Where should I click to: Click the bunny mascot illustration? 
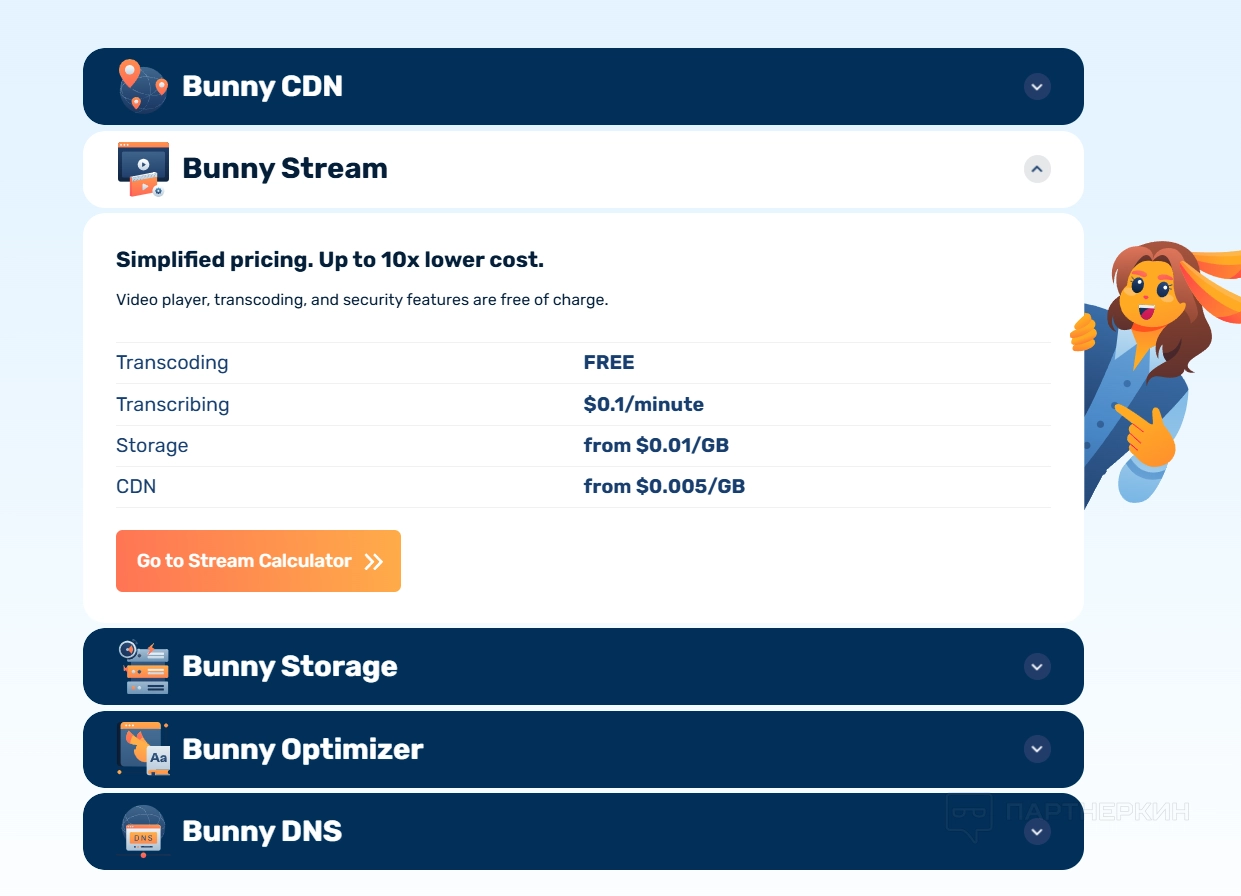[x=1150, y=370]
